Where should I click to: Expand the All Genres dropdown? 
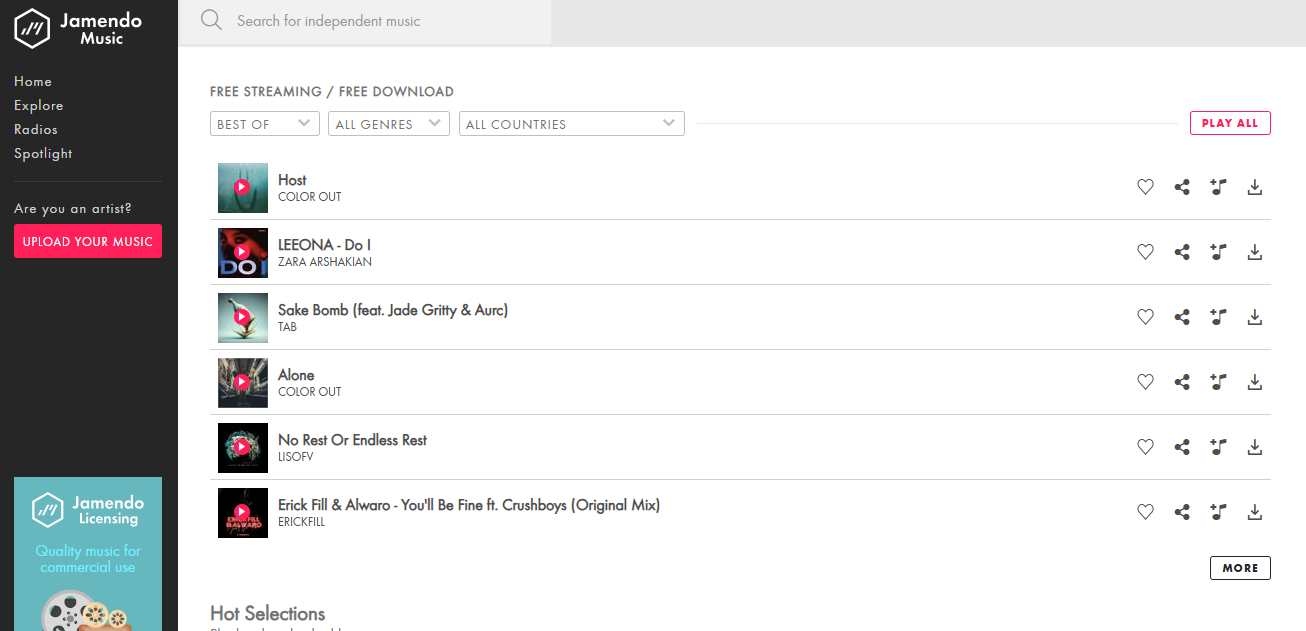click(387, 124)
